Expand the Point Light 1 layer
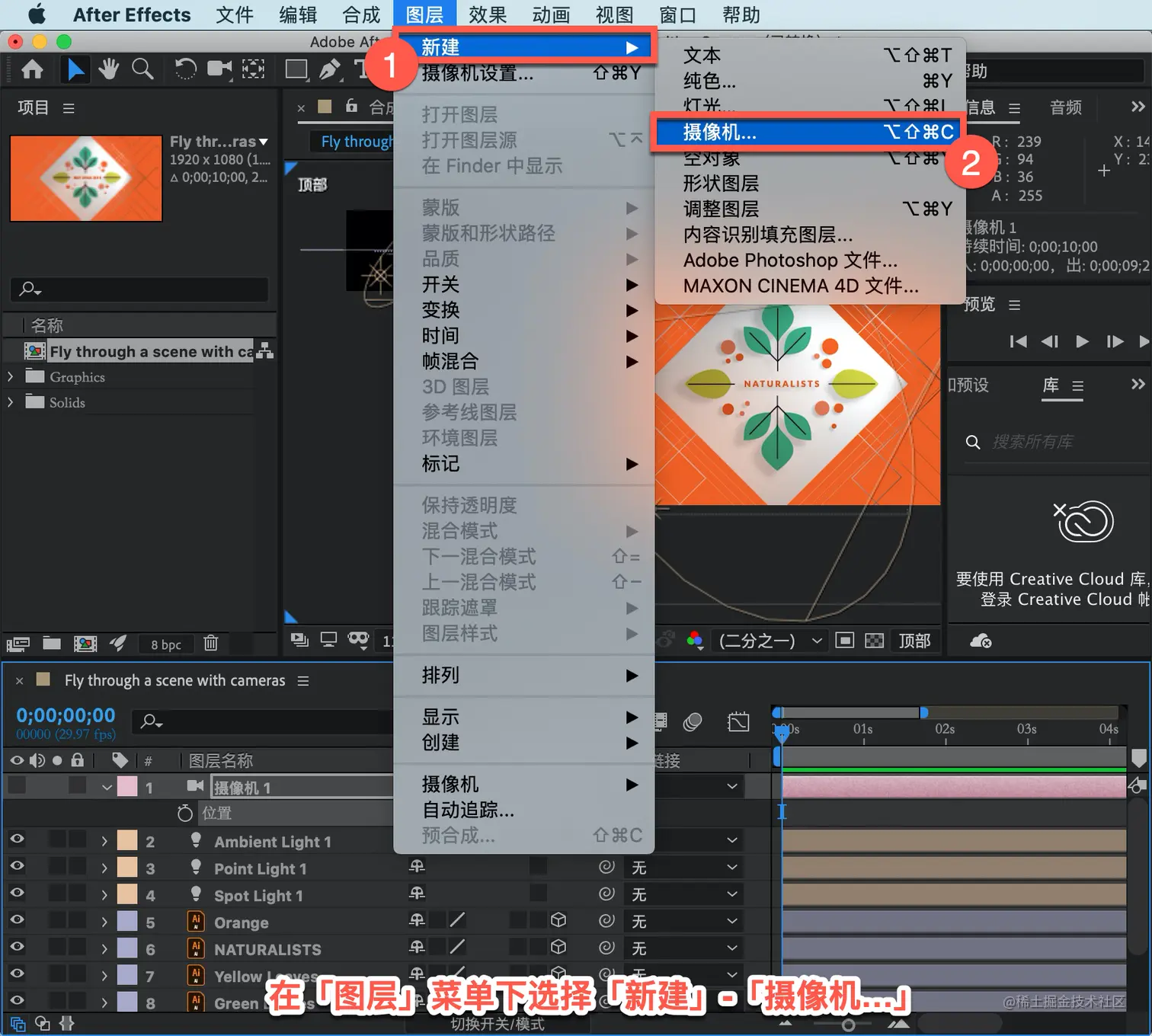The image size is (1152, 1036). [x=104, y=868]
